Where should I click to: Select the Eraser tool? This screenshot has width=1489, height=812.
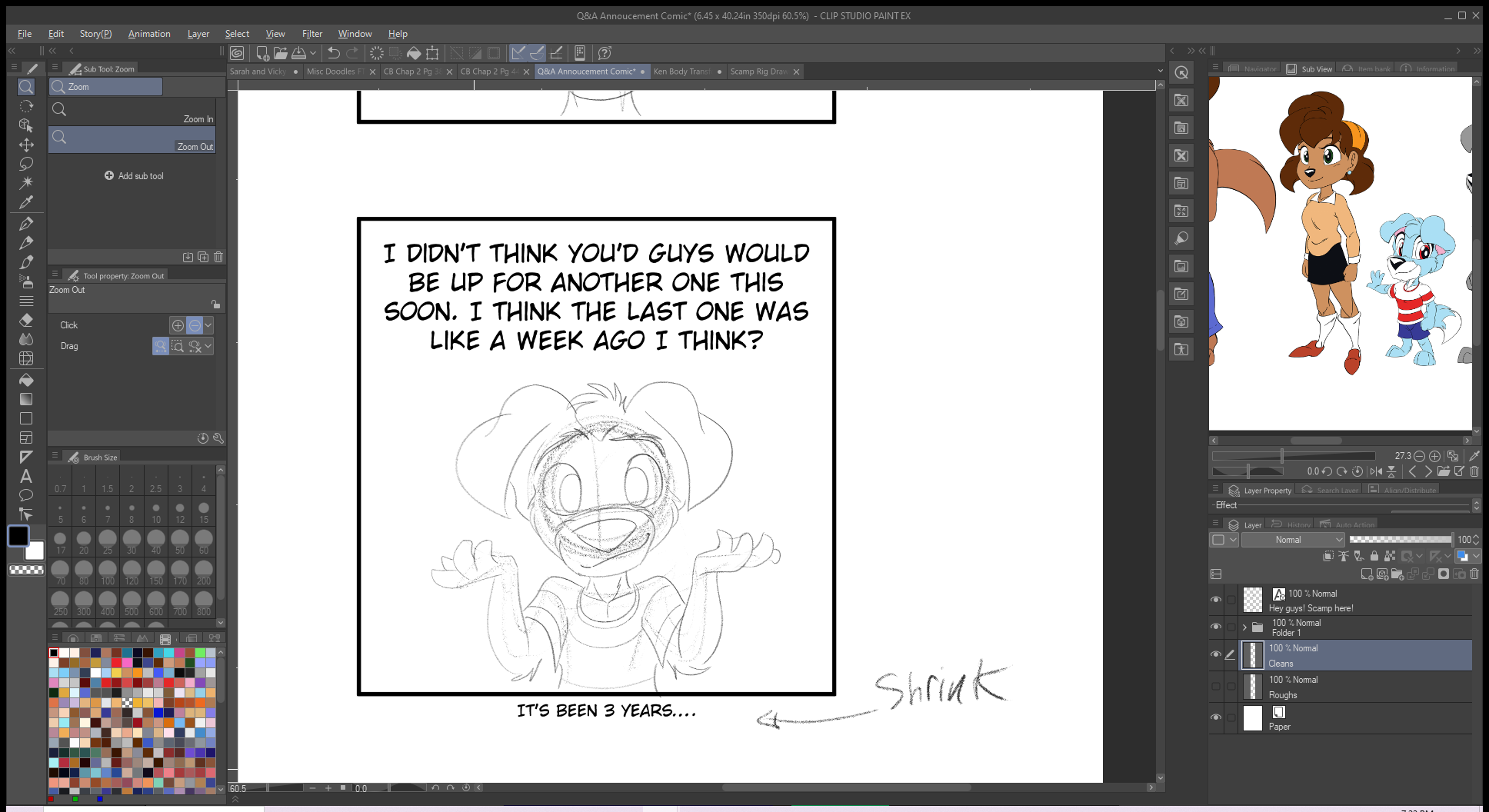click(26, 320)
